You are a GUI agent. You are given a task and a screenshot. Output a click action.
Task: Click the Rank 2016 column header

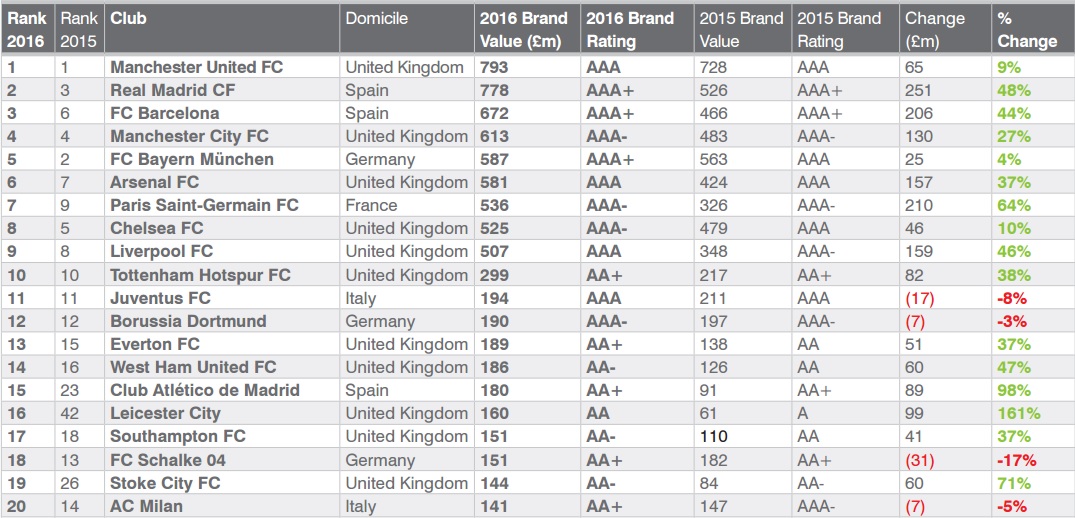[27, 30]
